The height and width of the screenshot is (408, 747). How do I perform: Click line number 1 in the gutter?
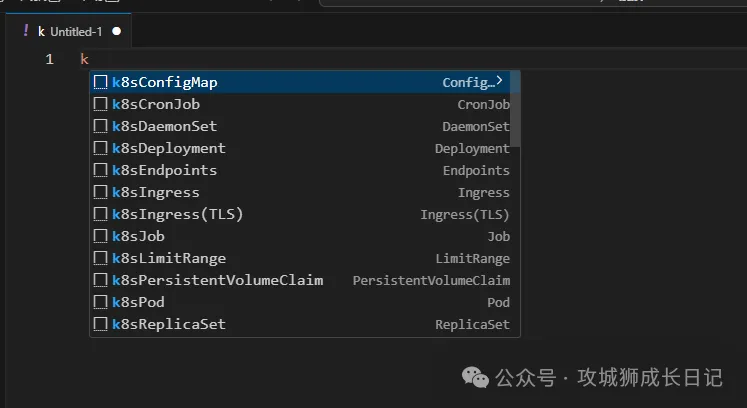click(49, 60)
